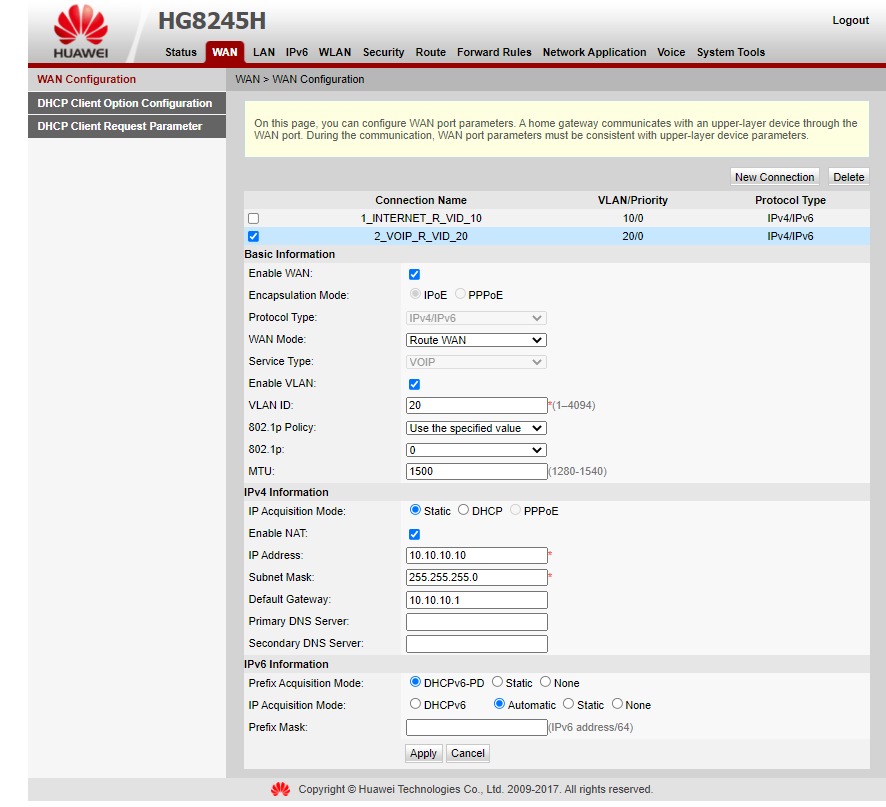Select Static prefix acquisition mode

pyautogui.click(x=497, y=682)
